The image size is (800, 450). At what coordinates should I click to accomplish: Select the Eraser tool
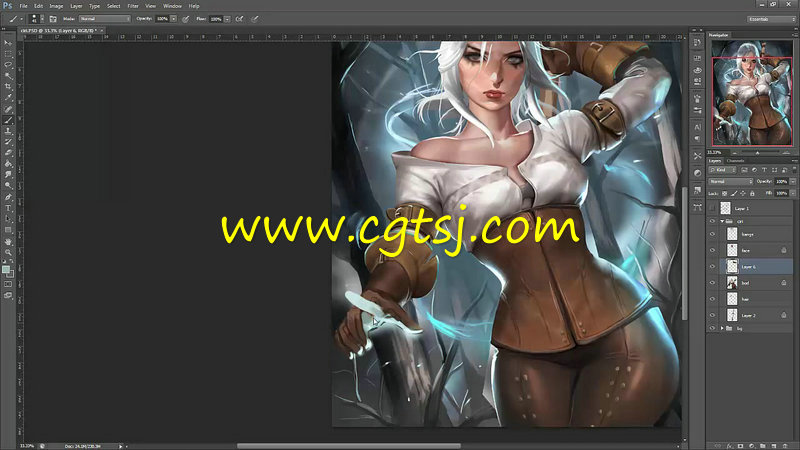click(x=8, y=153)
